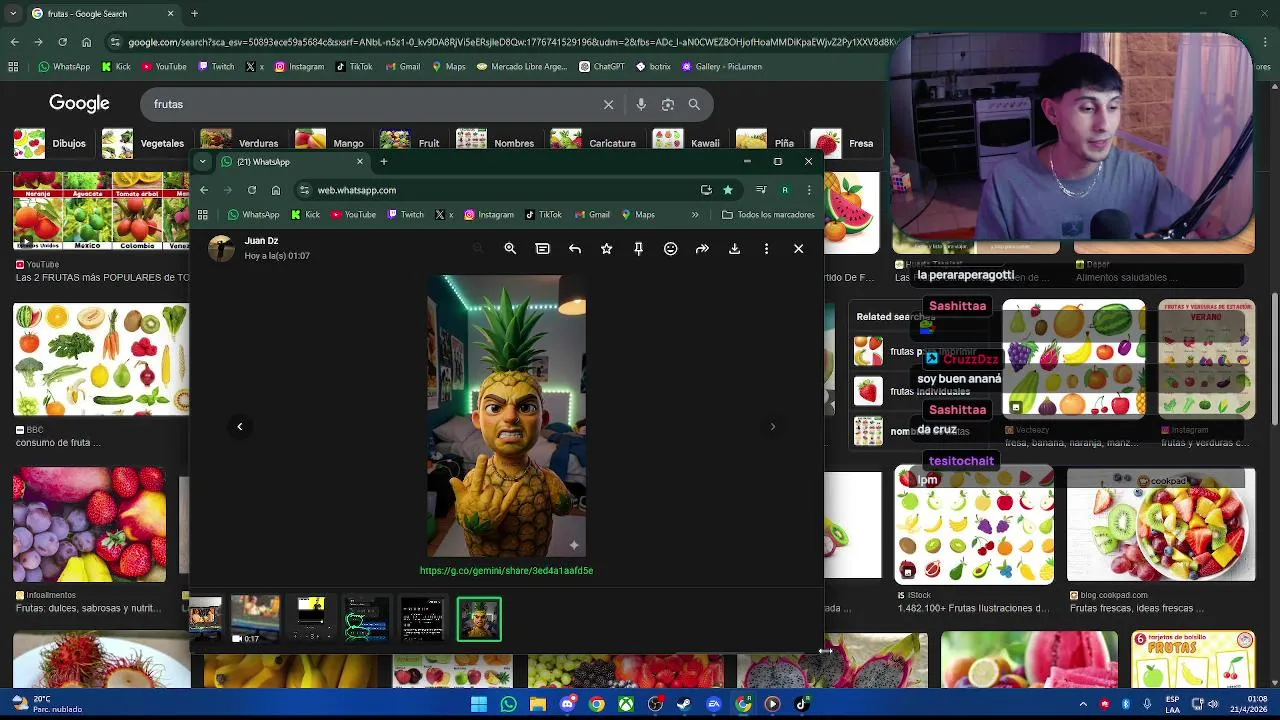Open apps grid in WhatsApp window bookmarks bar
This screenshot has height=720, width=1280.
(x=203, y=214)
